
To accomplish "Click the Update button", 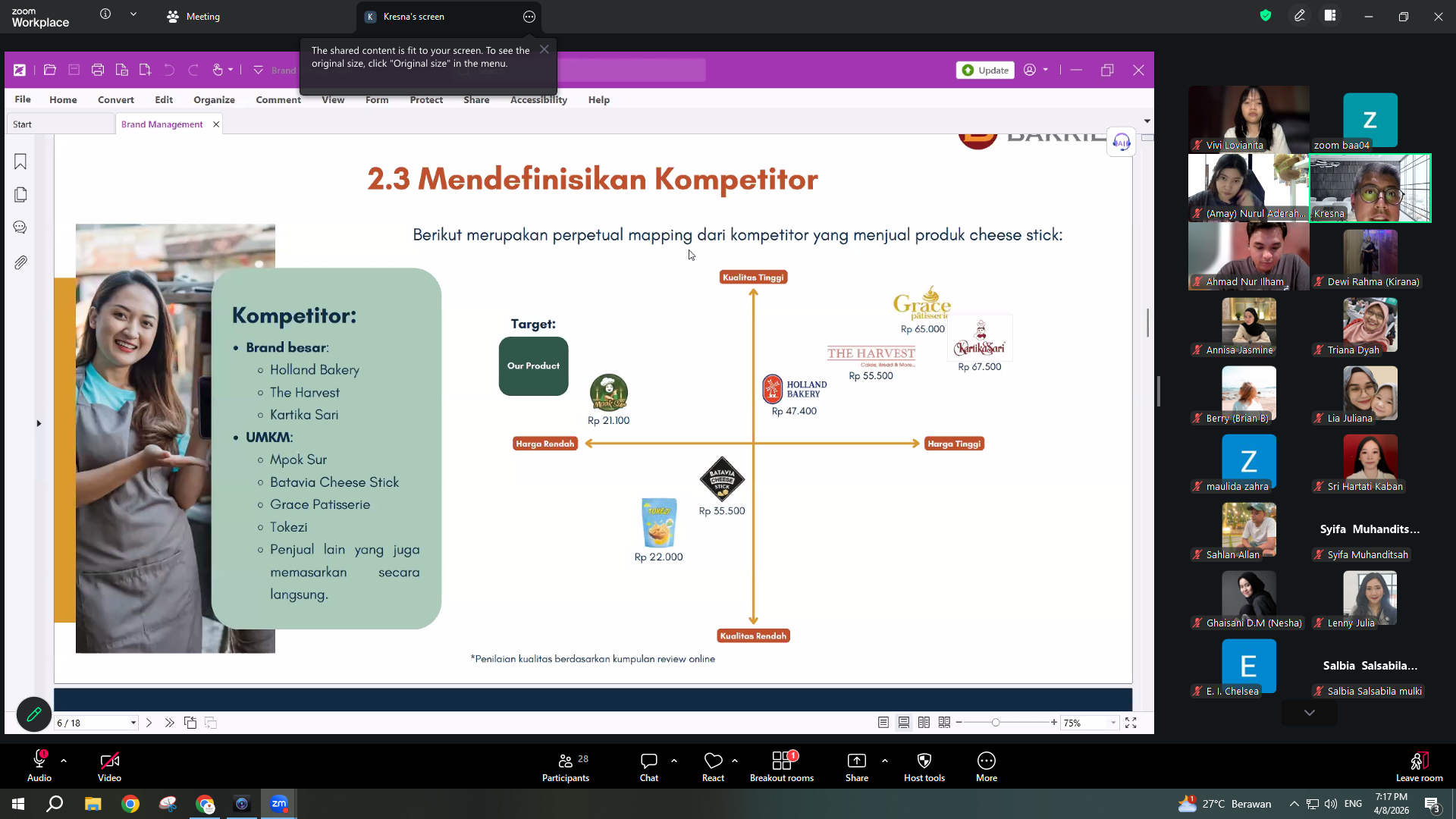I will coord(985,70).
